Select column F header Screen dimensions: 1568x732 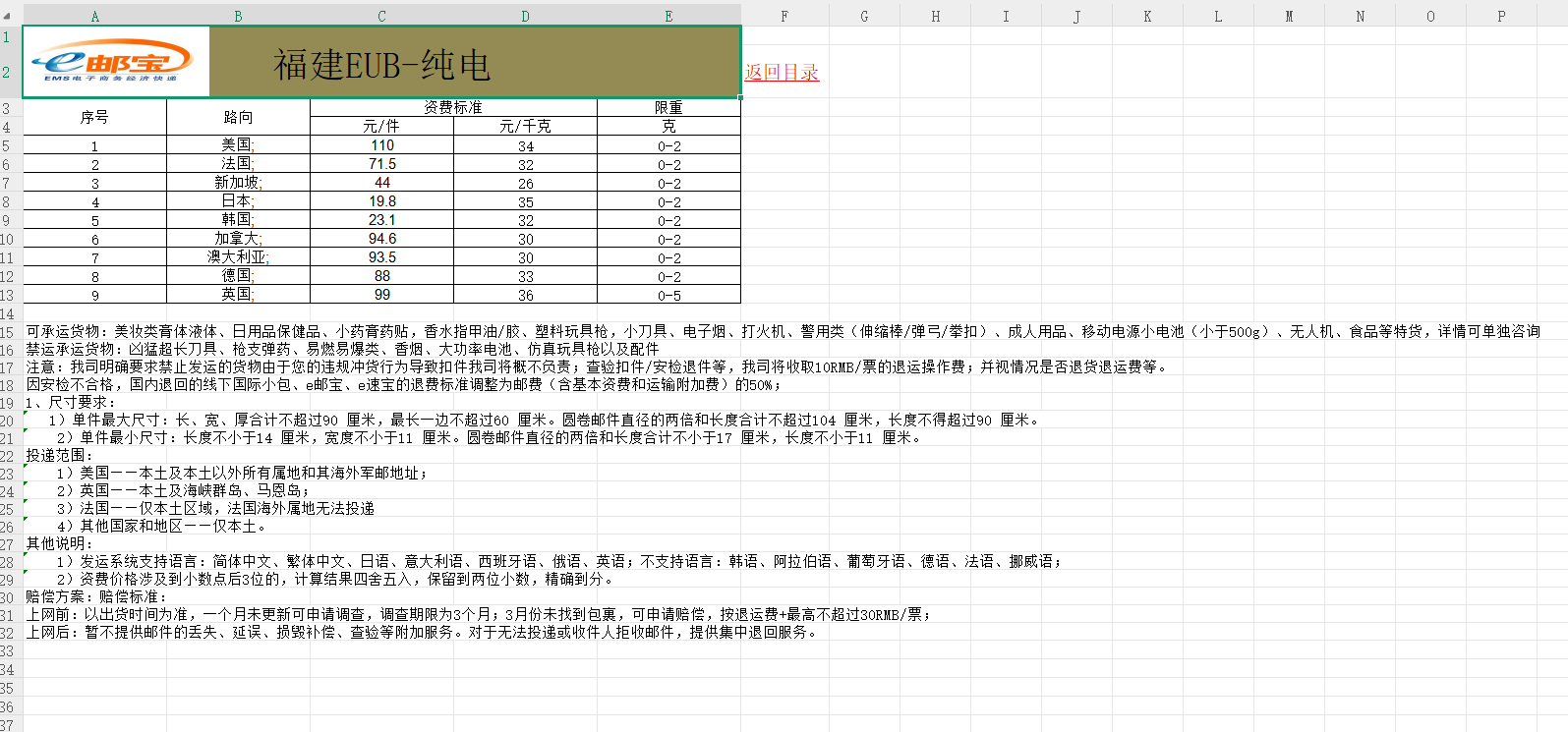click(x=784, y=16)
